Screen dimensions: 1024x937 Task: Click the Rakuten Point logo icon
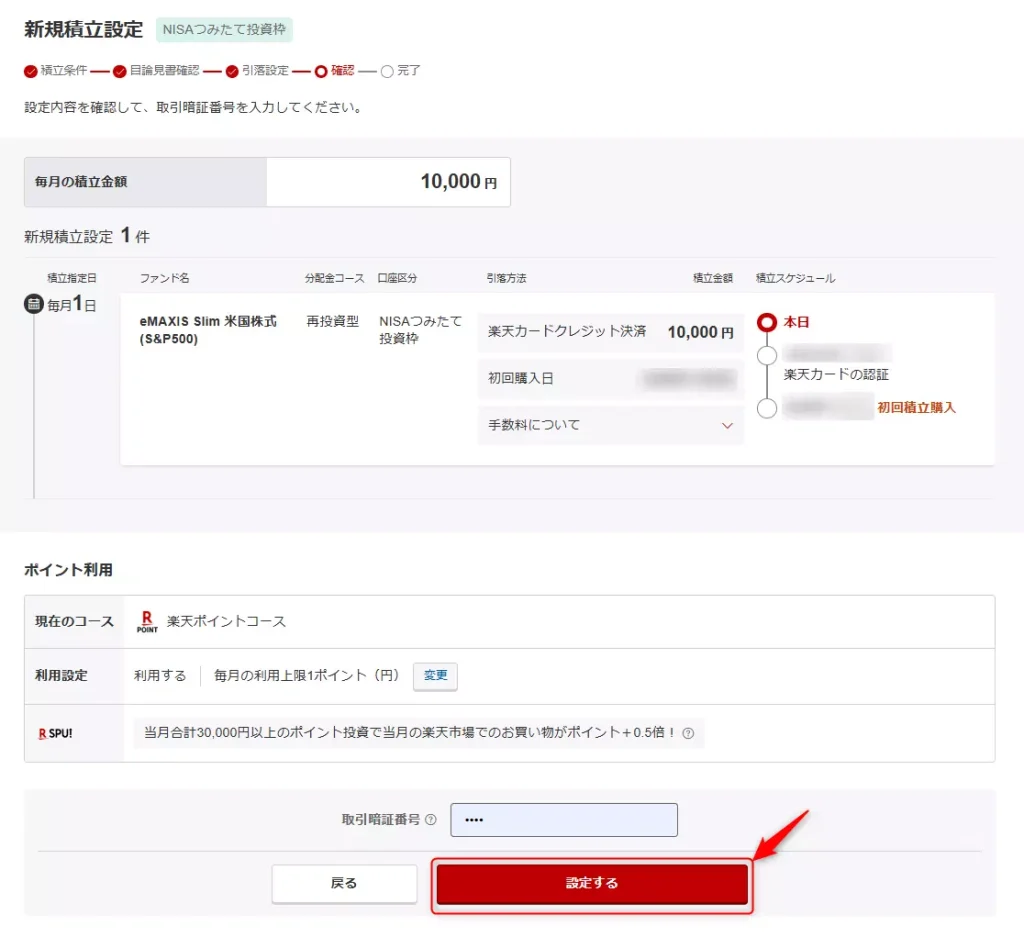(145, 621)
